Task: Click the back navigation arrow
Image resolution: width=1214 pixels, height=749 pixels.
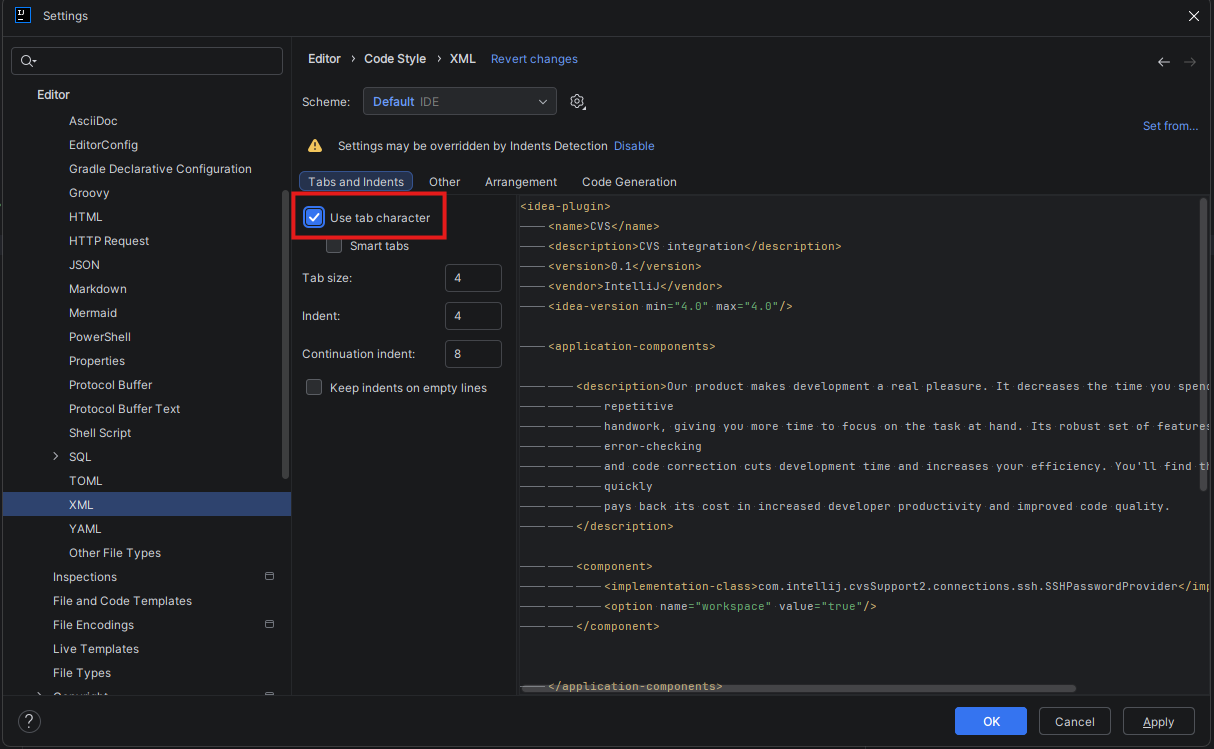Action: (1164, 62)
